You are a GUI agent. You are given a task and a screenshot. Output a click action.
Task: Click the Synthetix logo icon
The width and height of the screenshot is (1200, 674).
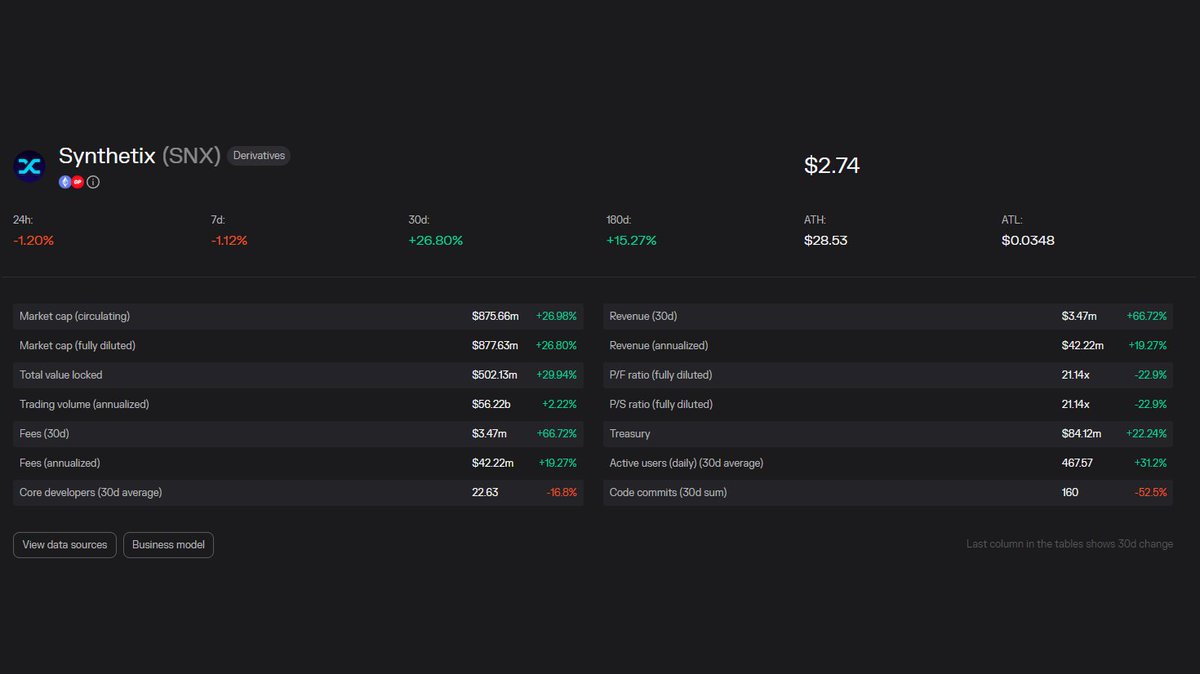coord(29,166)
